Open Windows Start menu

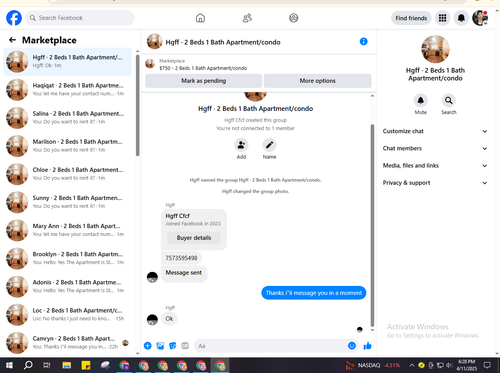(9, 365)
